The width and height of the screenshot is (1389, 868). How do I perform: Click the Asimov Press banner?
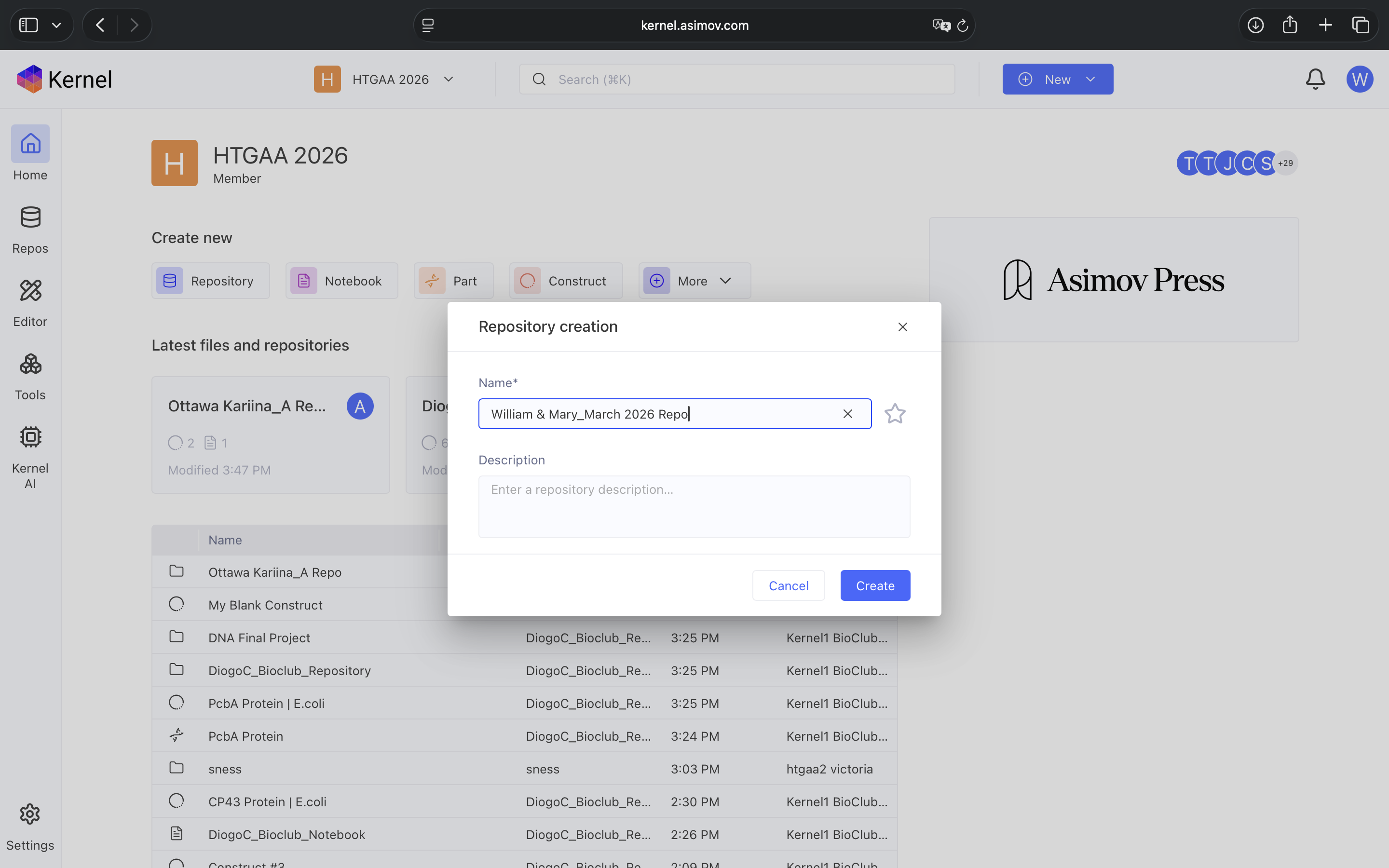click(x=1114, y=280)
